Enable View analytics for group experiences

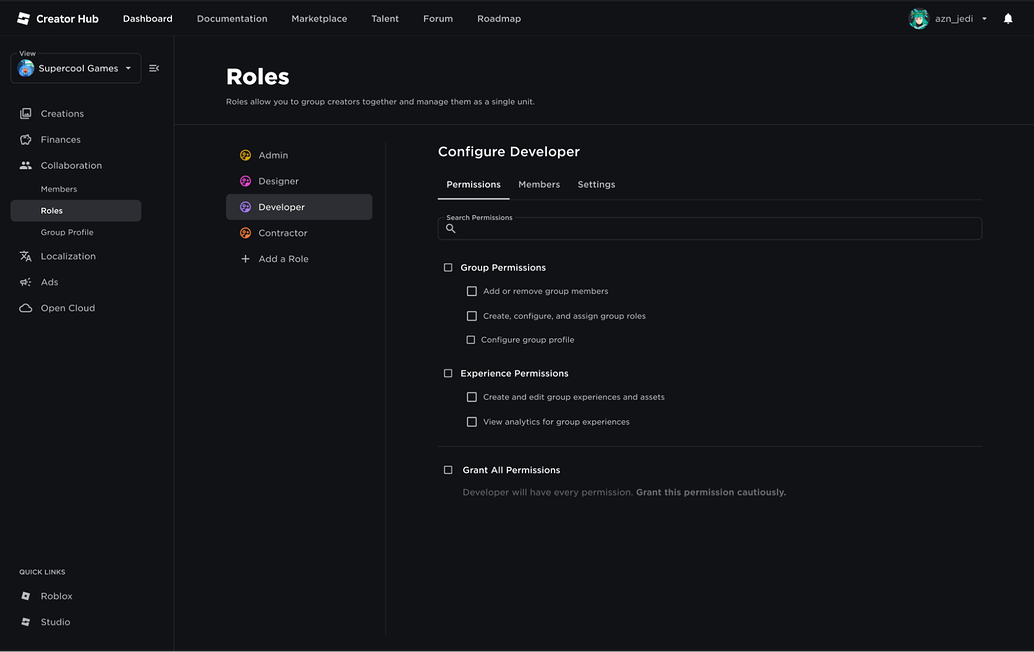click(471, 421)
